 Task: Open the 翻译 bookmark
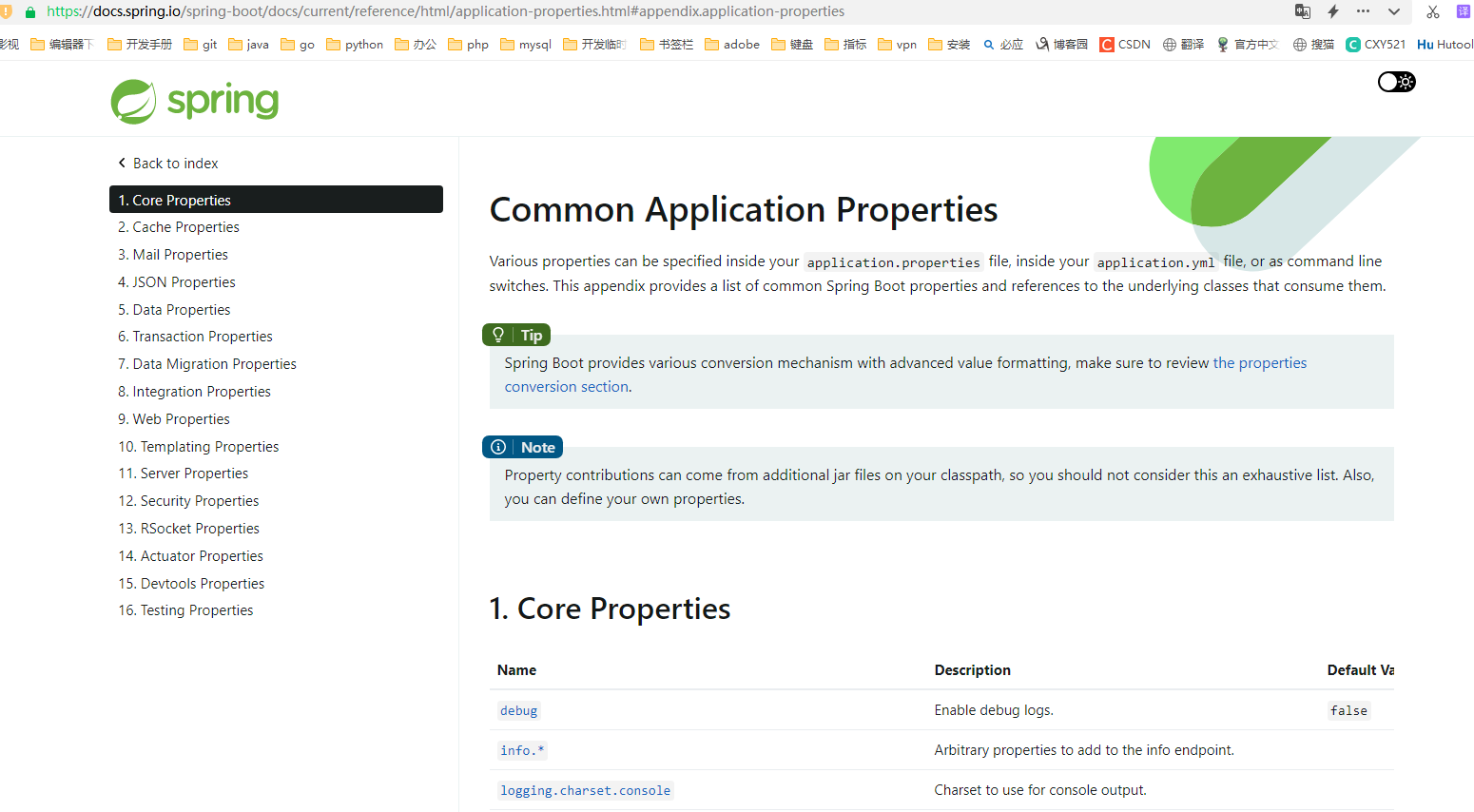[x=1184, y=45]
